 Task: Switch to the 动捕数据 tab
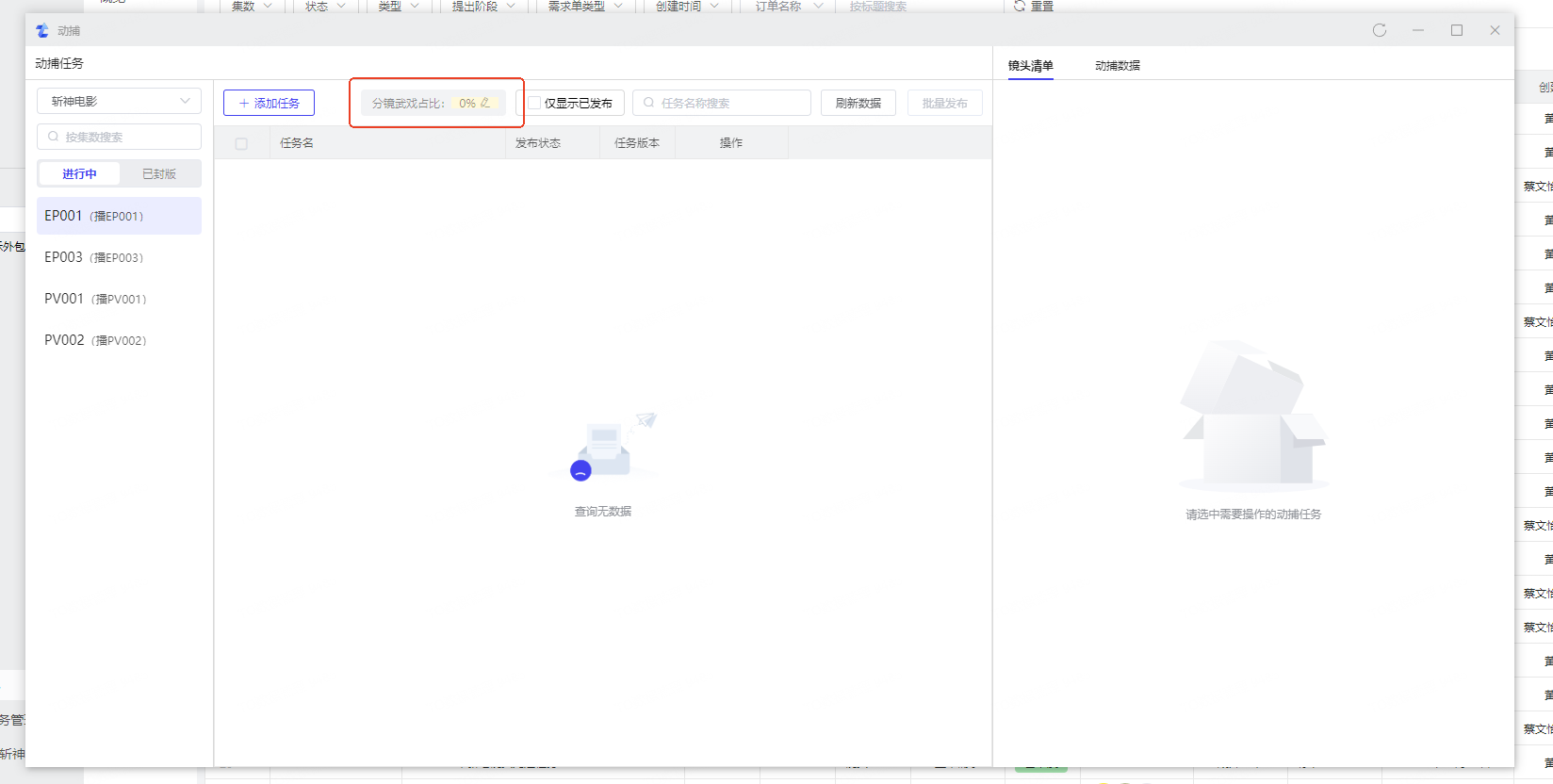point(1118,65)
